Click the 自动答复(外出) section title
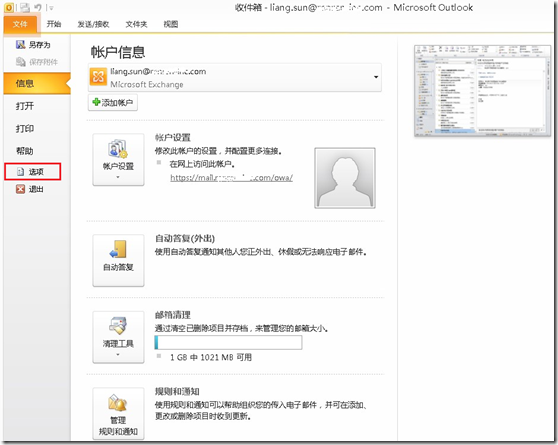 185,239
